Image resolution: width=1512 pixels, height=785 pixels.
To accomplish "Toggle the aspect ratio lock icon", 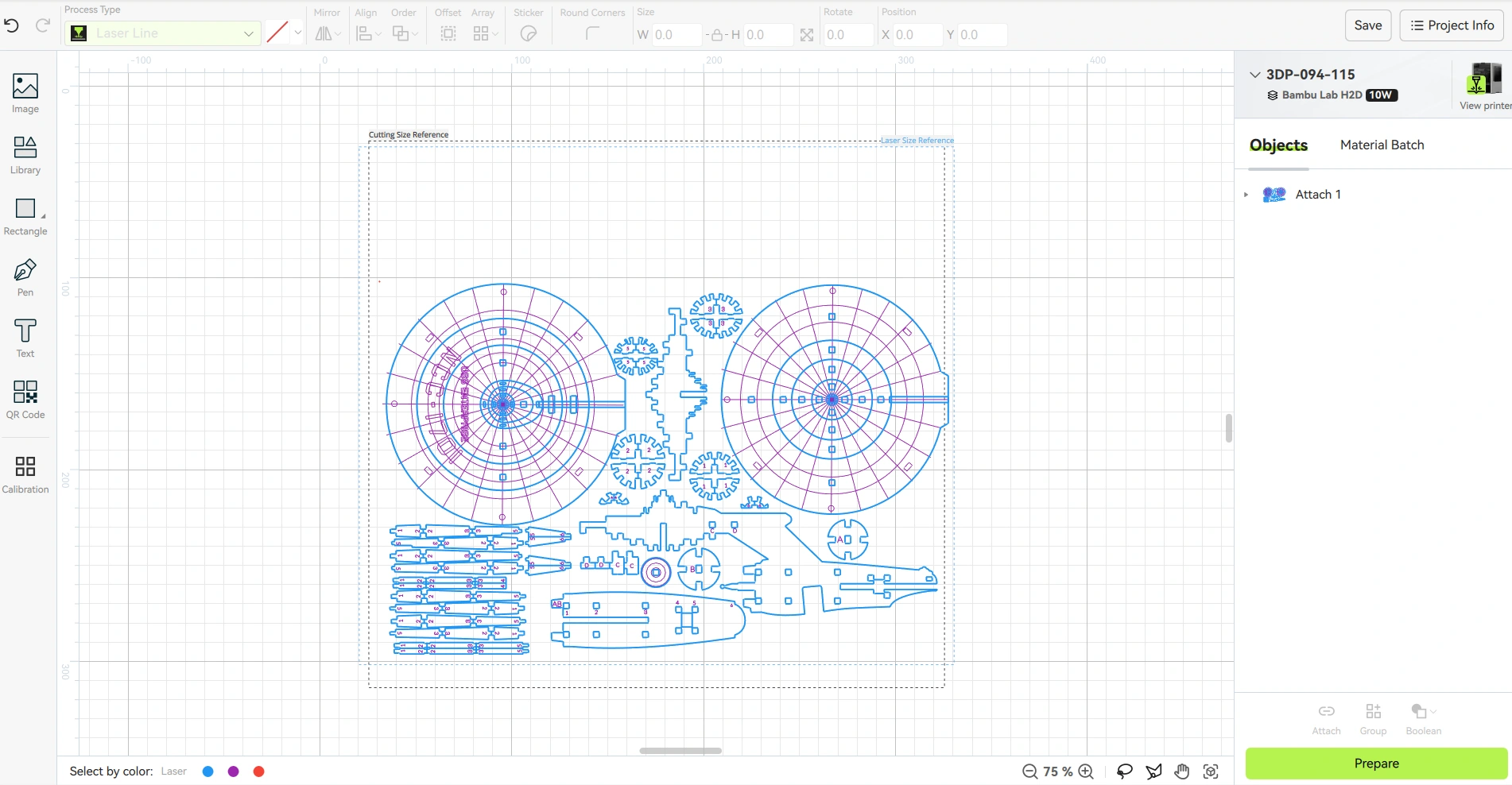I will coord(716,35).
